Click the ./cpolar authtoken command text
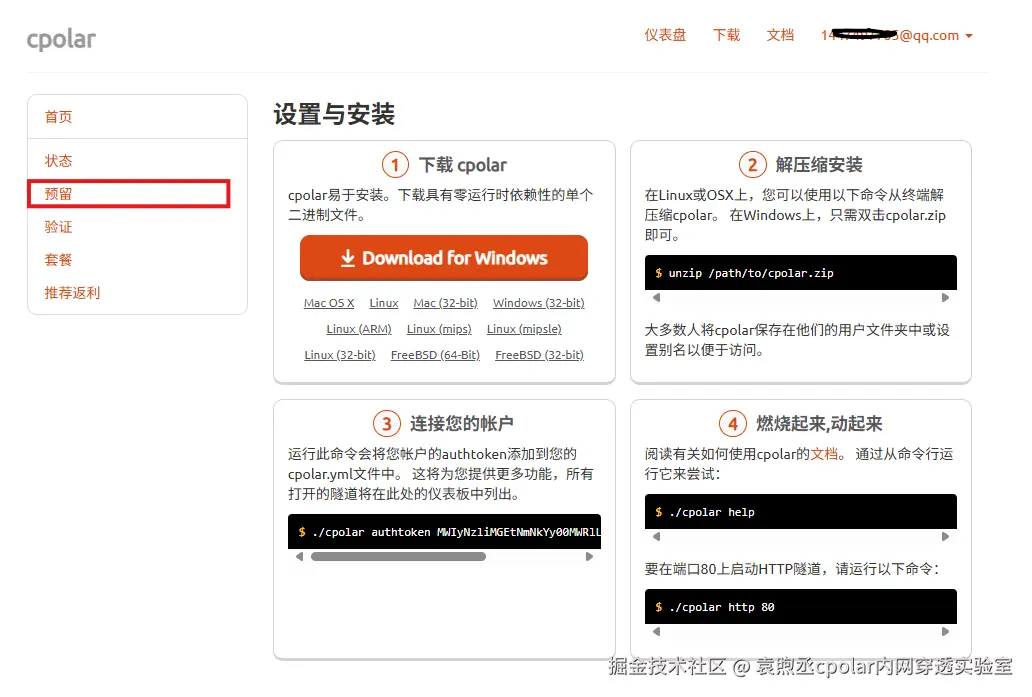This screenshot has height=697, width=1032. pyautogui.click(x=455, y=532)
